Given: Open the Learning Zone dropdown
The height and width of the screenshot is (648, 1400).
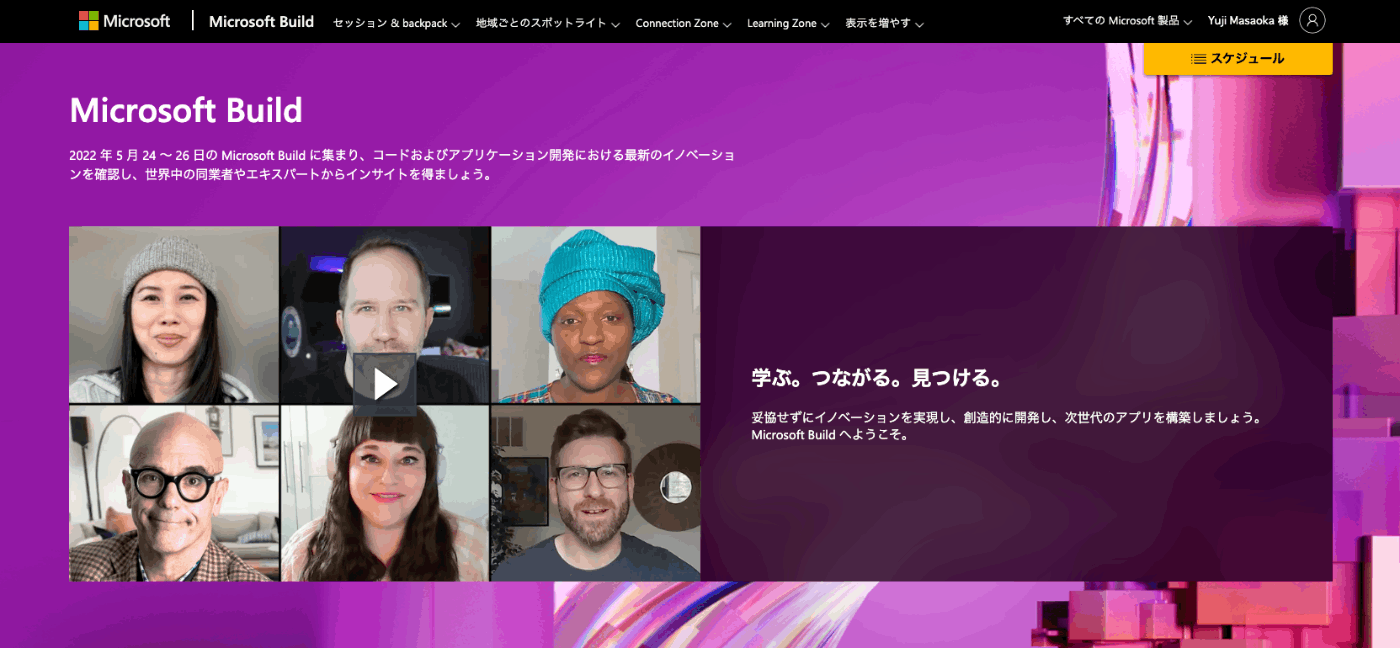Looking at the screenshot, I should [788, 23].
